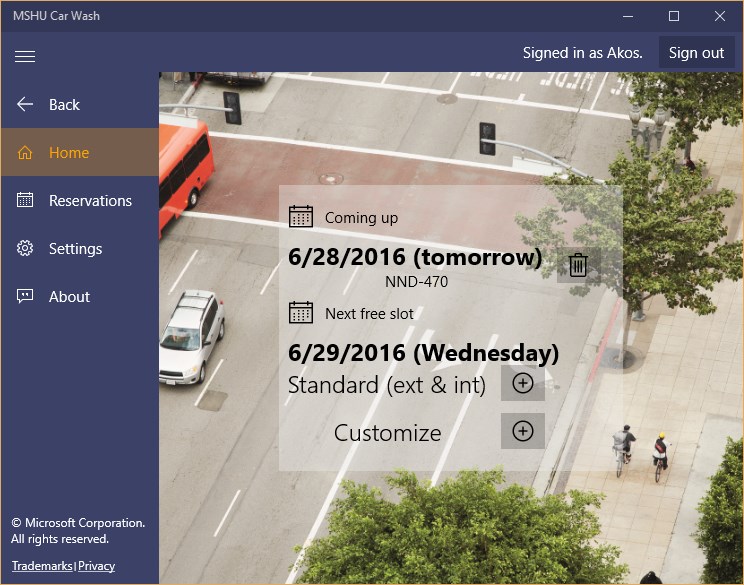Click the MSHU Car Wash window title
The width and height of the screenshot is (744, 585).
pyautogui.click(x=56, y=16)
